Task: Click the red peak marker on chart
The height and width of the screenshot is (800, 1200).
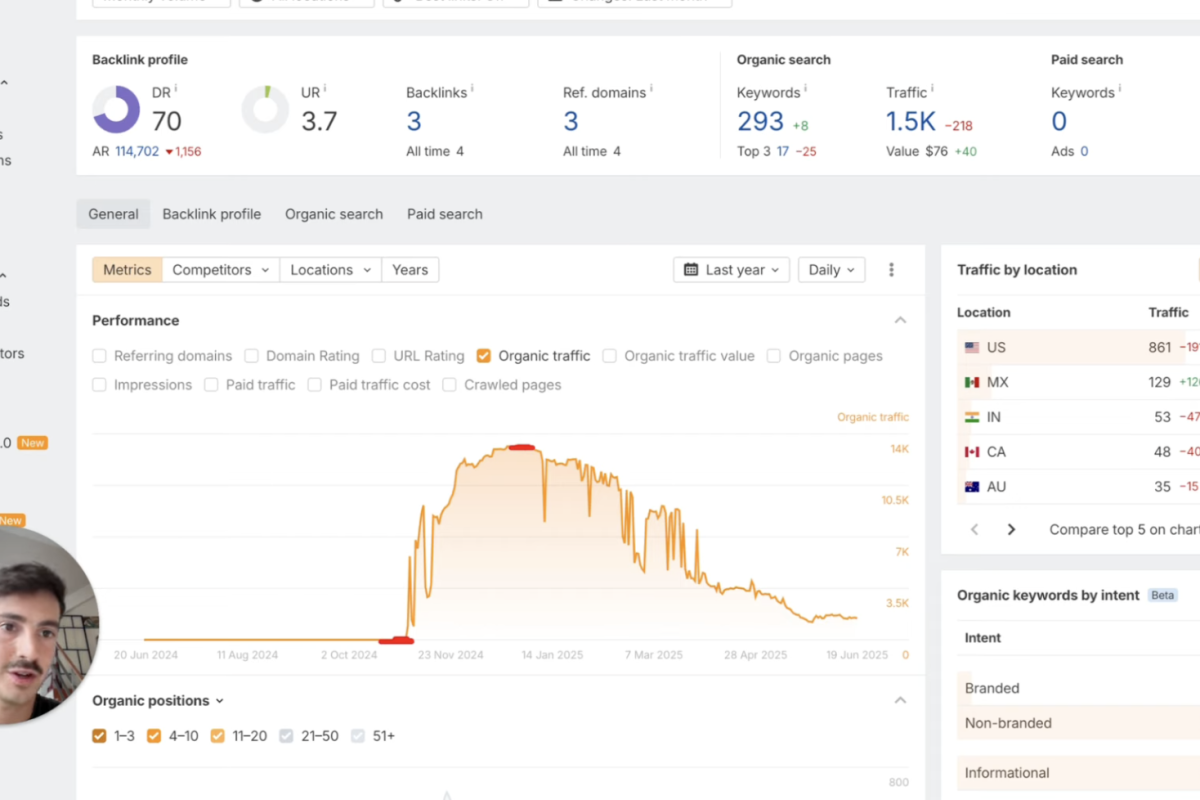Action: [521, 447]
